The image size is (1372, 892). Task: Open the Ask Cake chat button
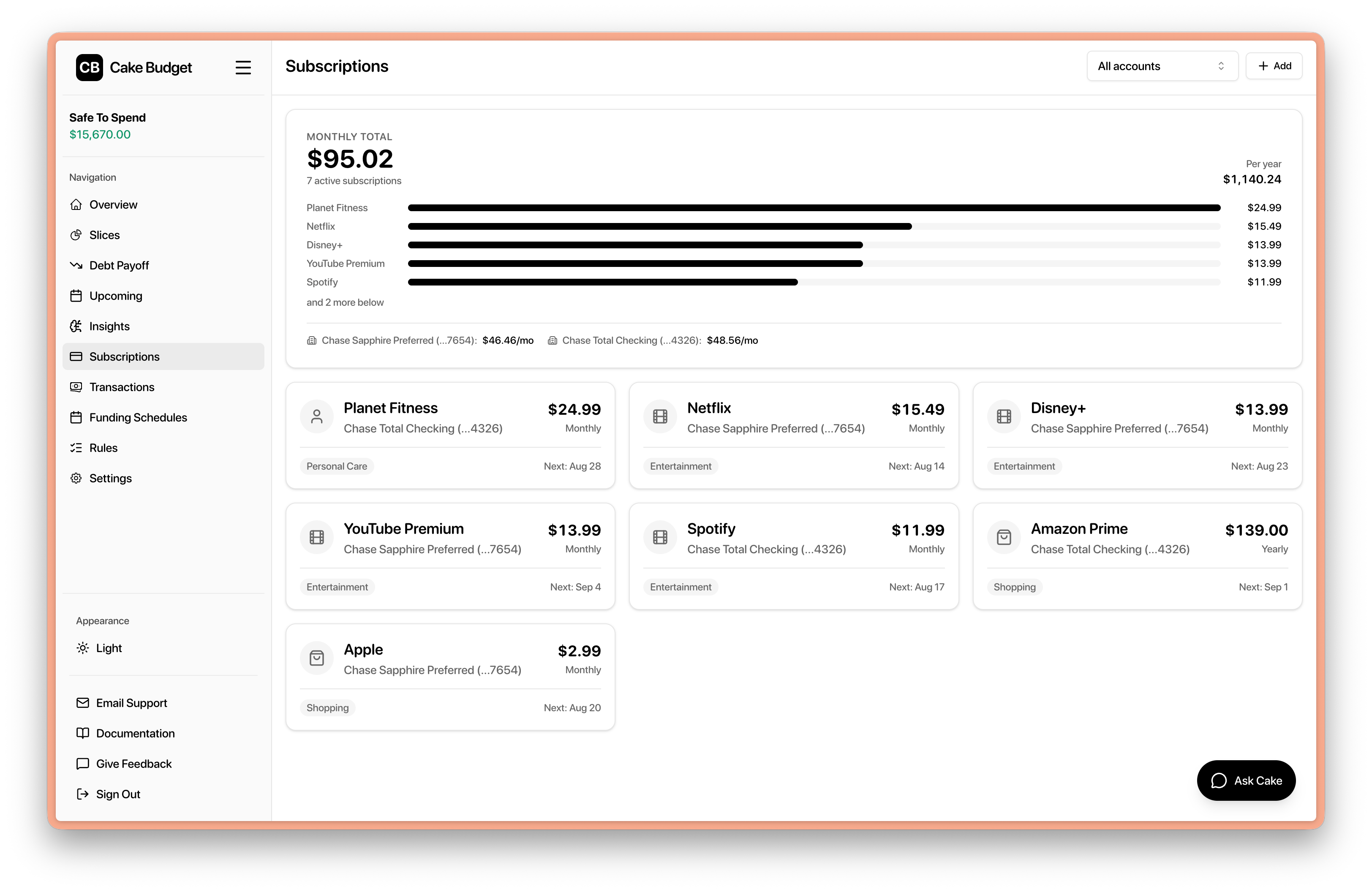click(1246, 780)
